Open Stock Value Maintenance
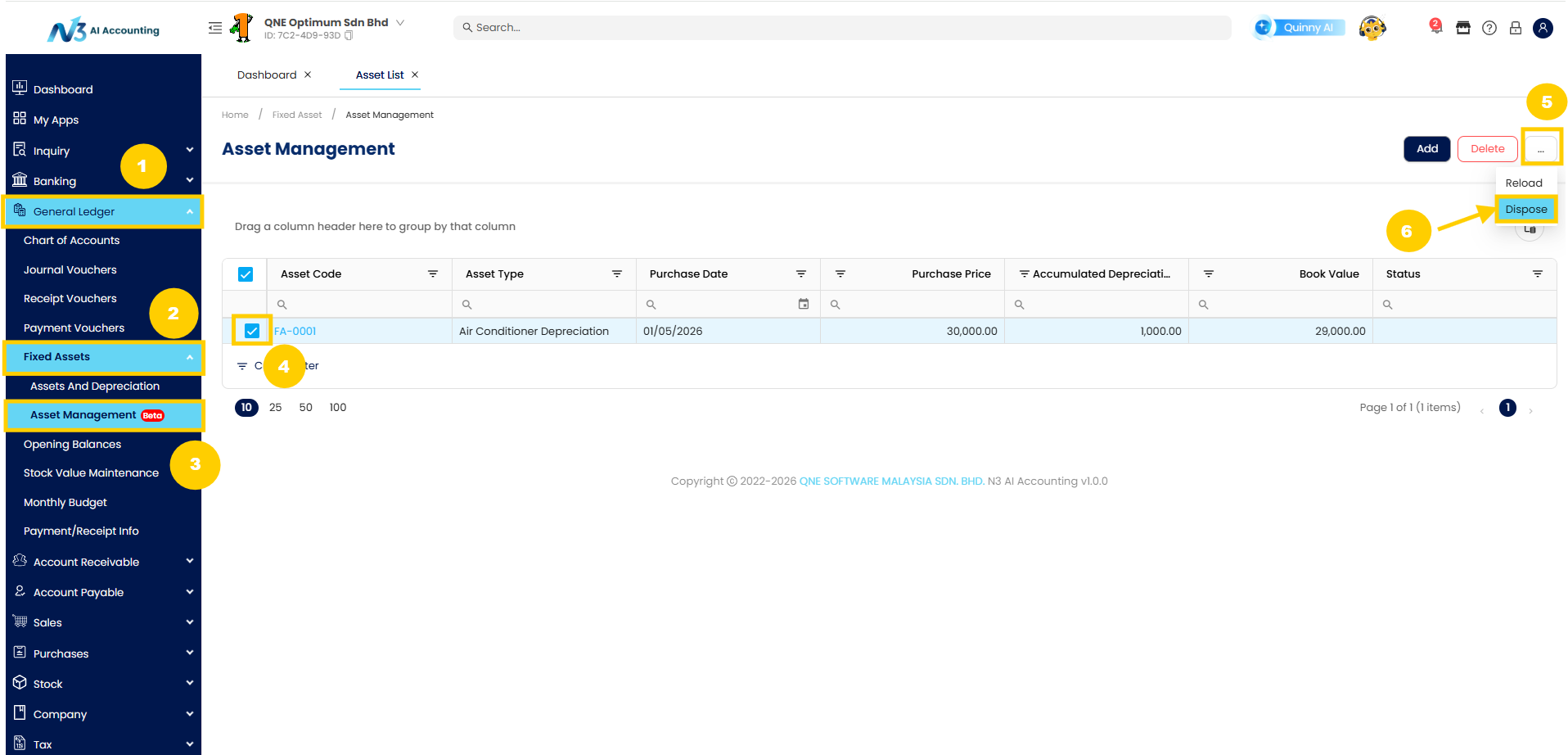1568x755 pixels. (91, 472)
